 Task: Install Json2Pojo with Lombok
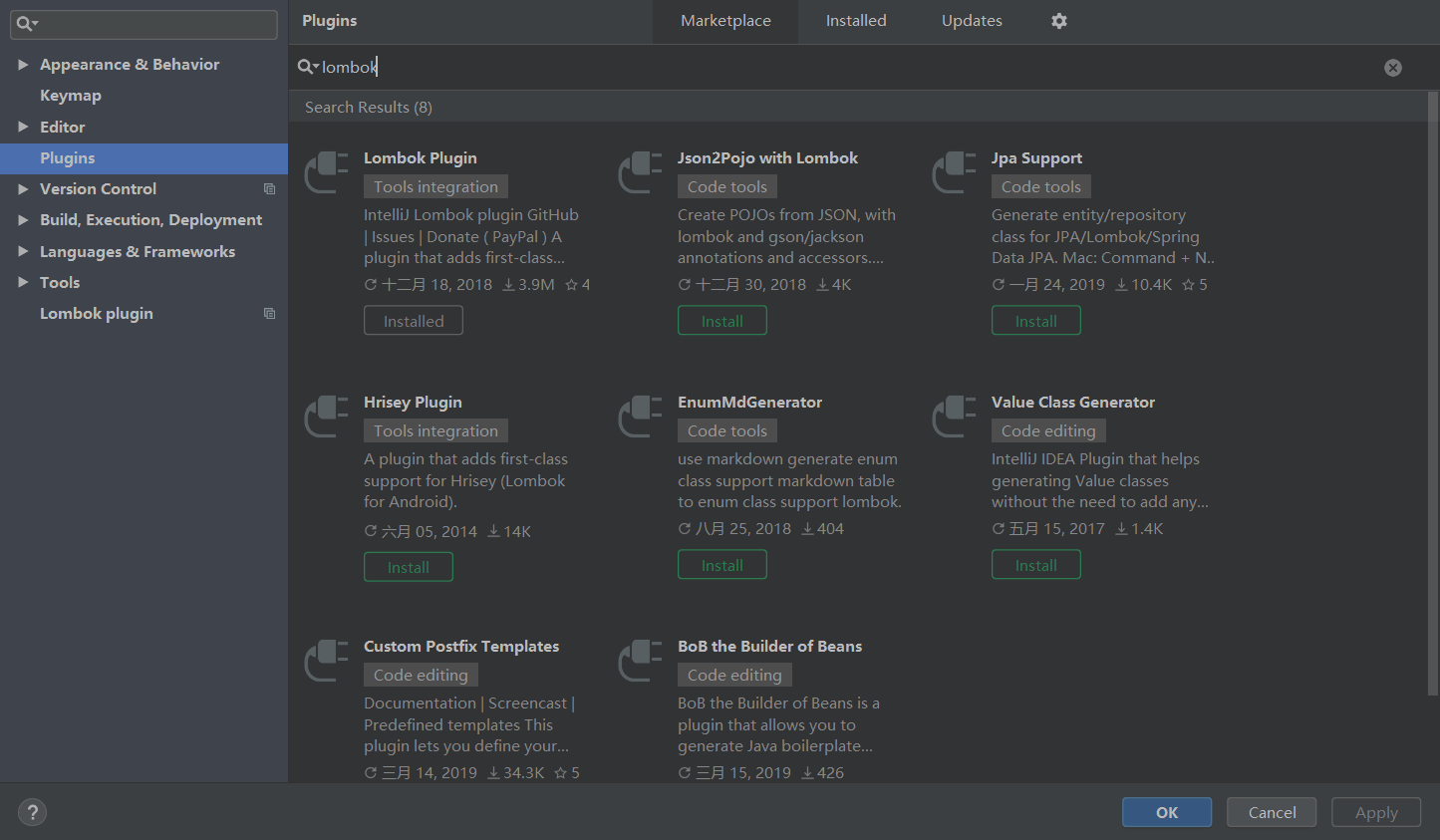722,321
